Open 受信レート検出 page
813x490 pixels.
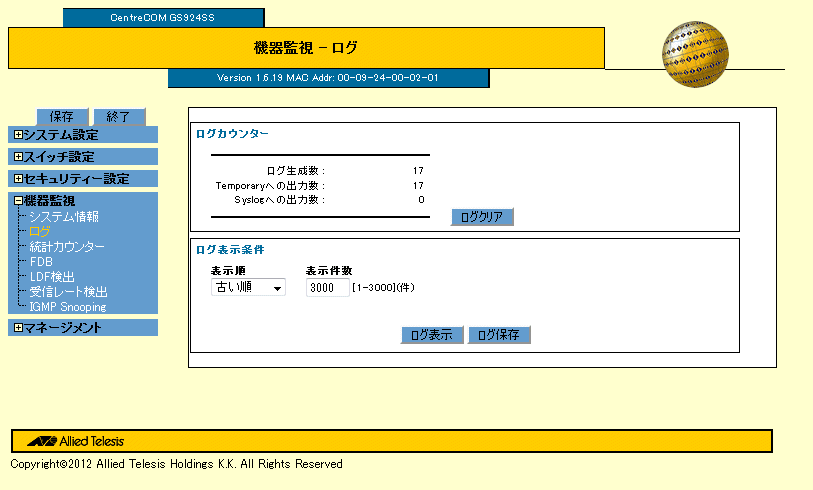[68, 292]
